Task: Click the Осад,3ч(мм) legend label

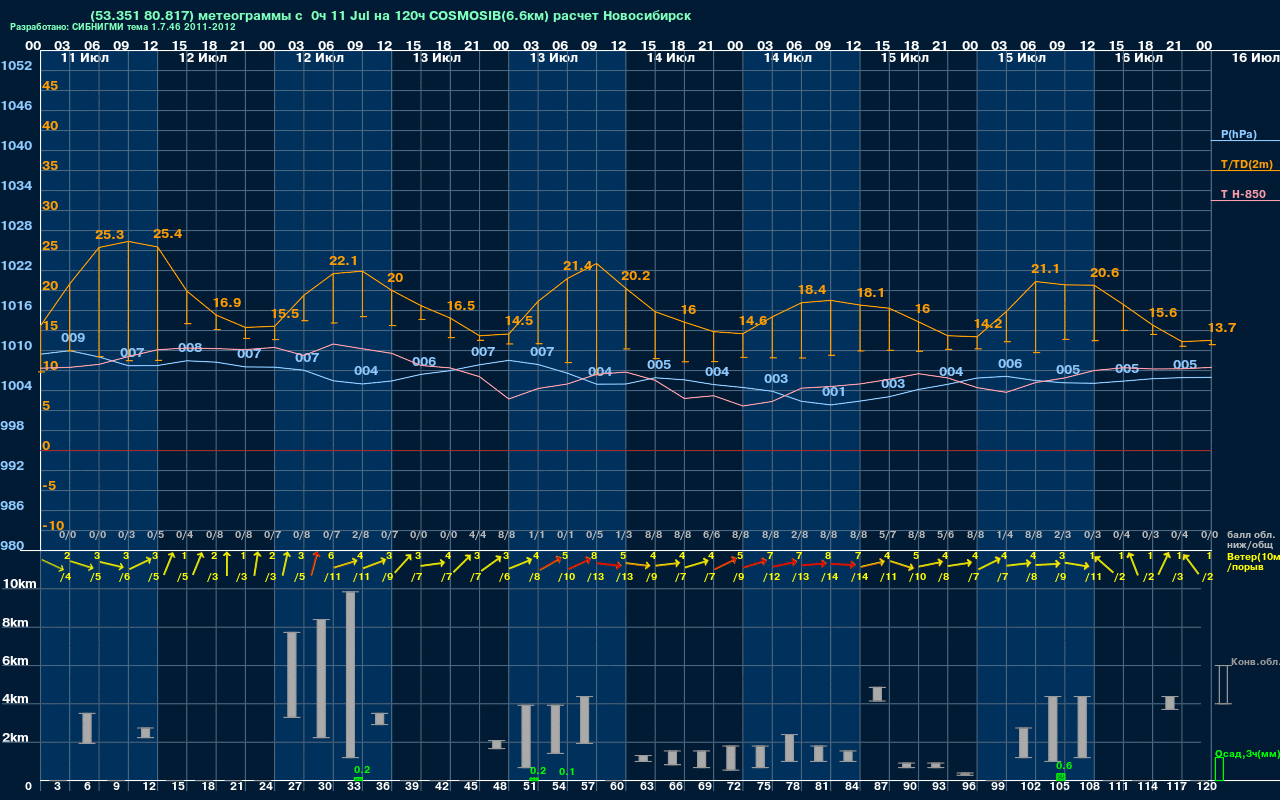Action: pyautogui.click(x=1247, y=753)
